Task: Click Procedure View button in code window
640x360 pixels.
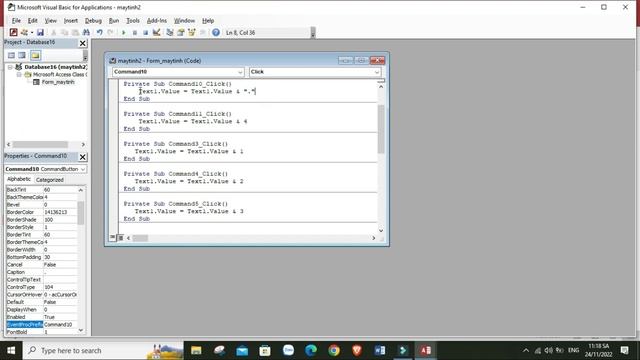Action: coord(113,238)
